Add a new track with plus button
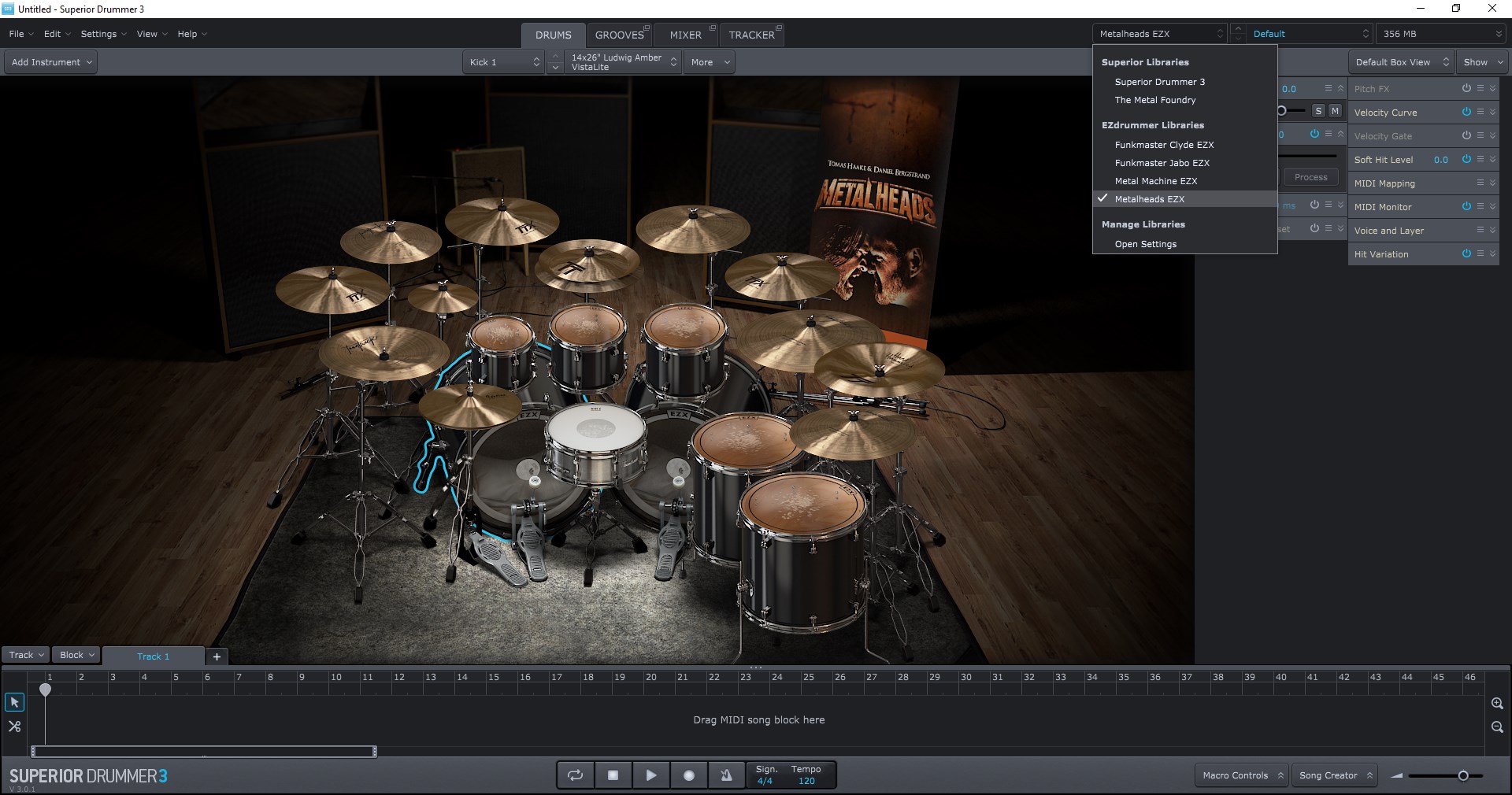 tap(217, 656)
